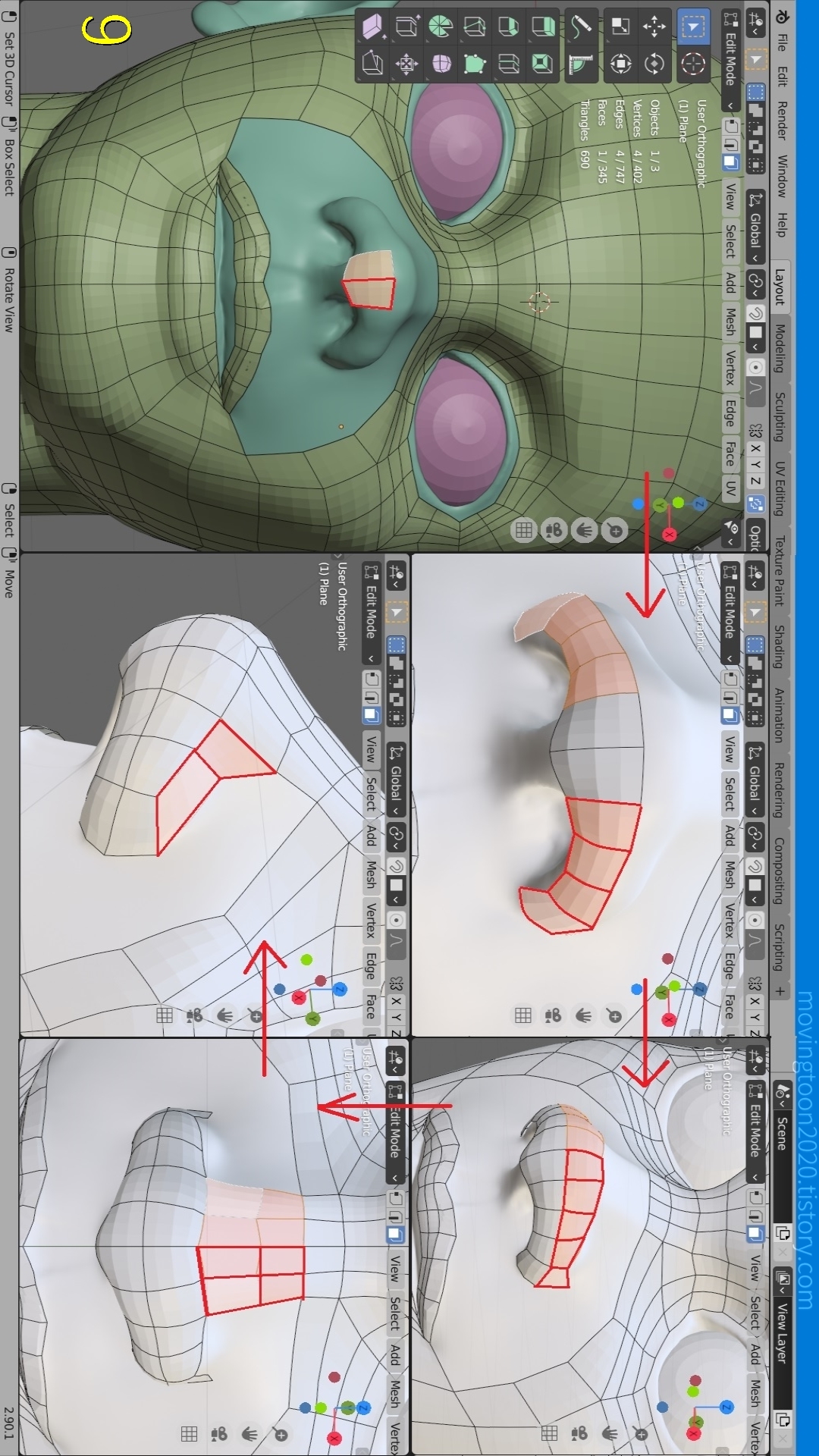Select the Poly Build tool
819x1456 pixels.
pos(475,64)
